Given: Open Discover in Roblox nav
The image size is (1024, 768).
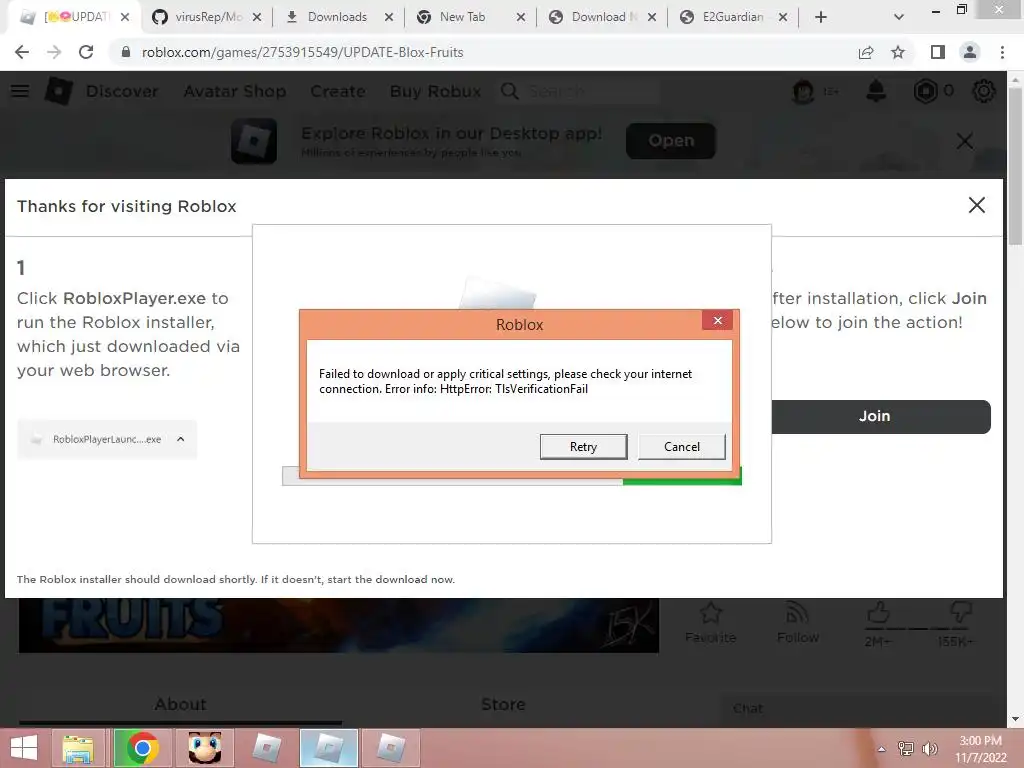Looking at the screenshot, I should [122, 91].
